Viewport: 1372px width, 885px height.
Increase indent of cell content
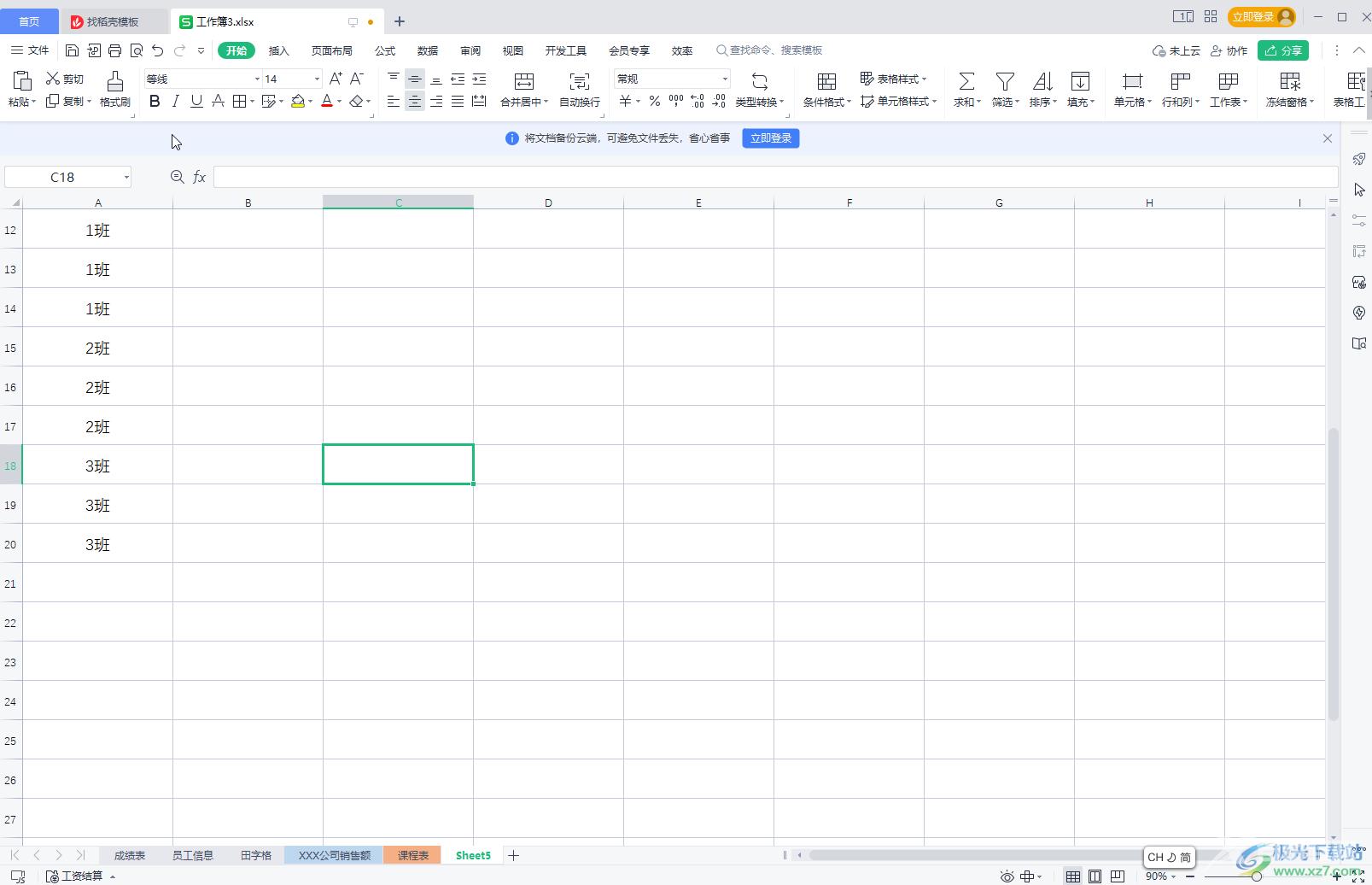coord(479,79)
